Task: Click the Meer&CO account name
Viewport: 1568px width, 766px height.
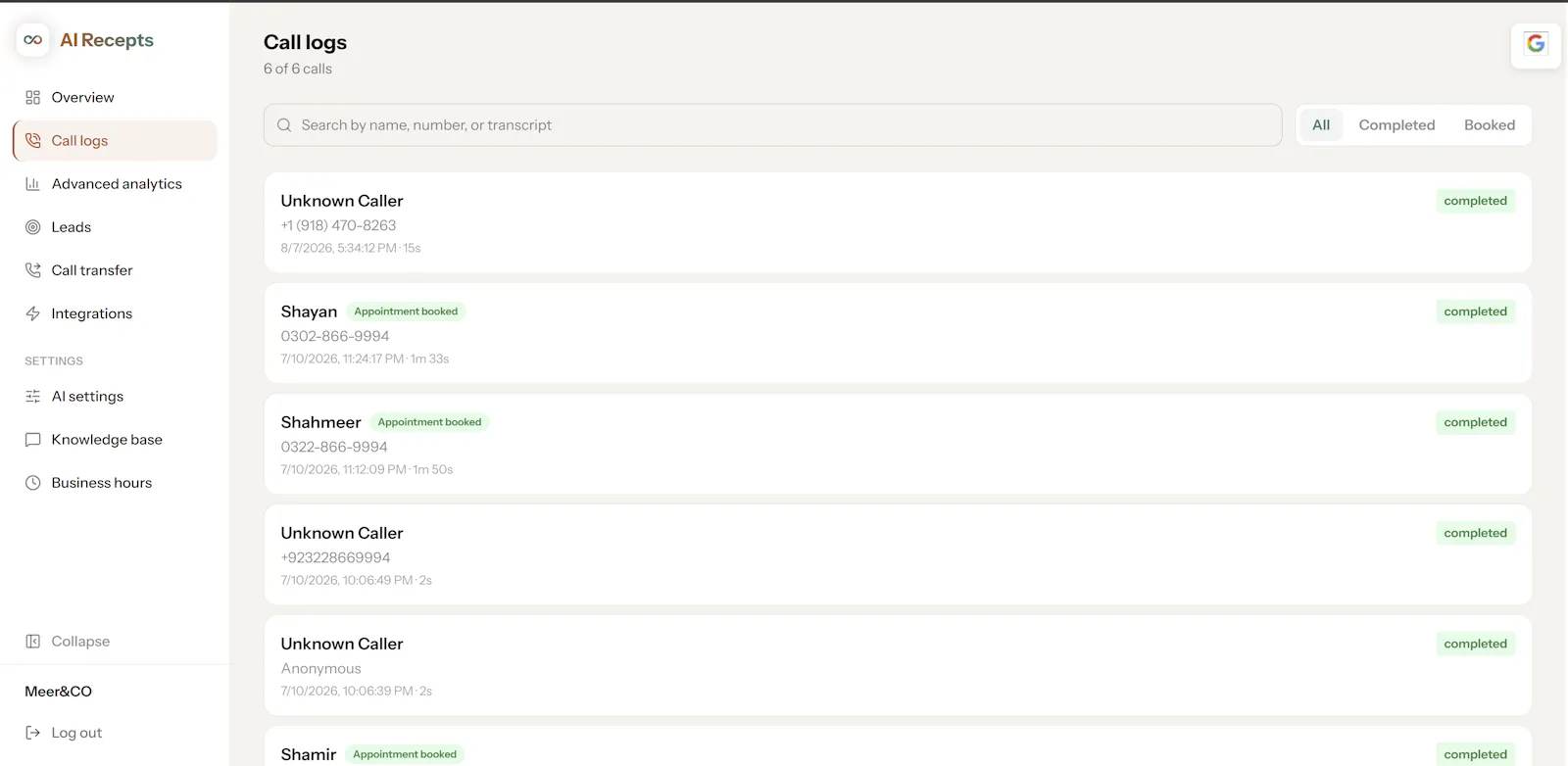Action: [58, 692]
